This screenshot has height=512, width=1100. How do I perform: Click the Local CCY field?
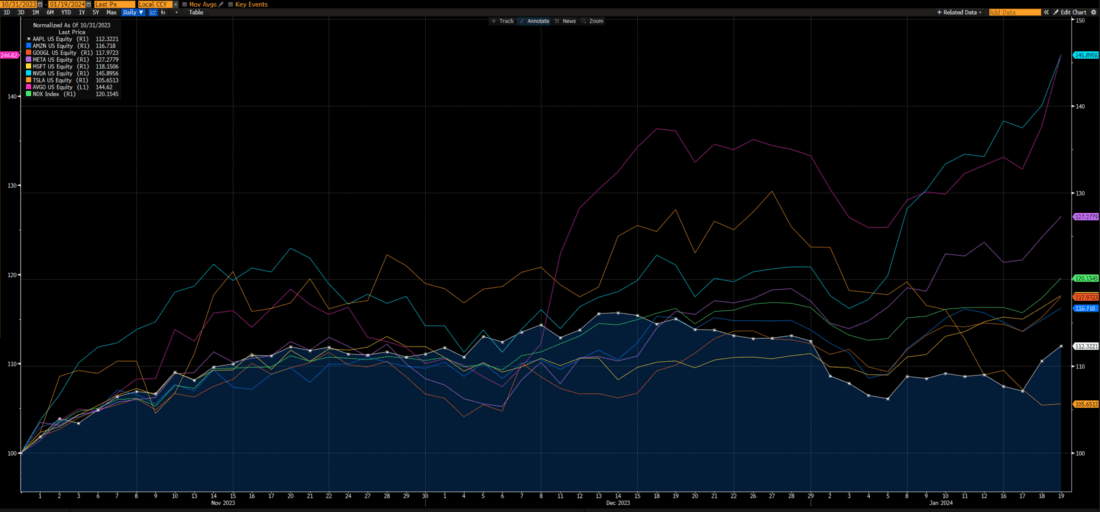pyautogui.click(x=155, y=4)
